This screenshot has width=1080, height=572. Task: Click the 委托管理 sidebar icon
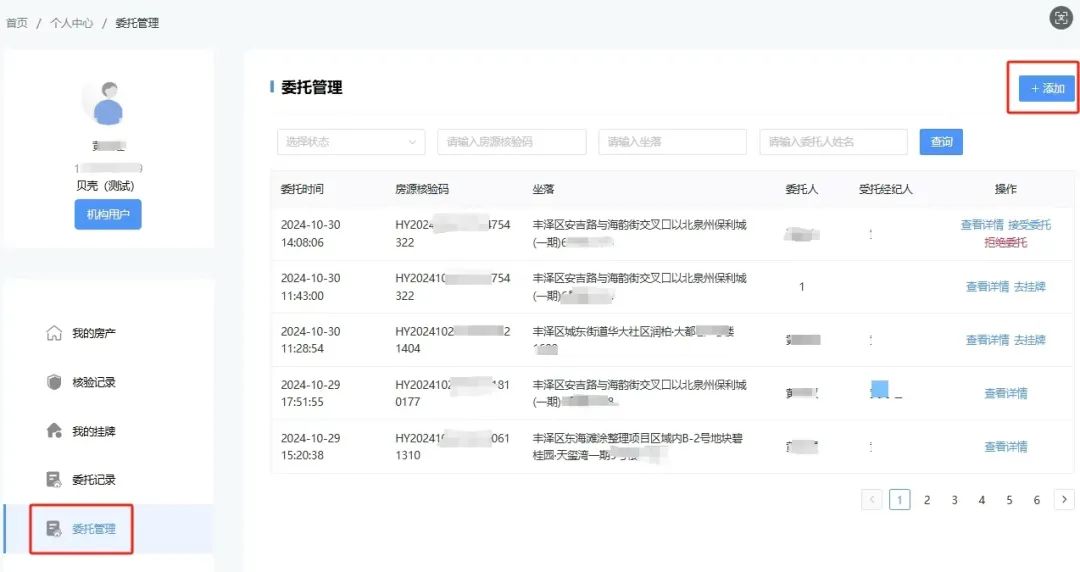(54, 529)
